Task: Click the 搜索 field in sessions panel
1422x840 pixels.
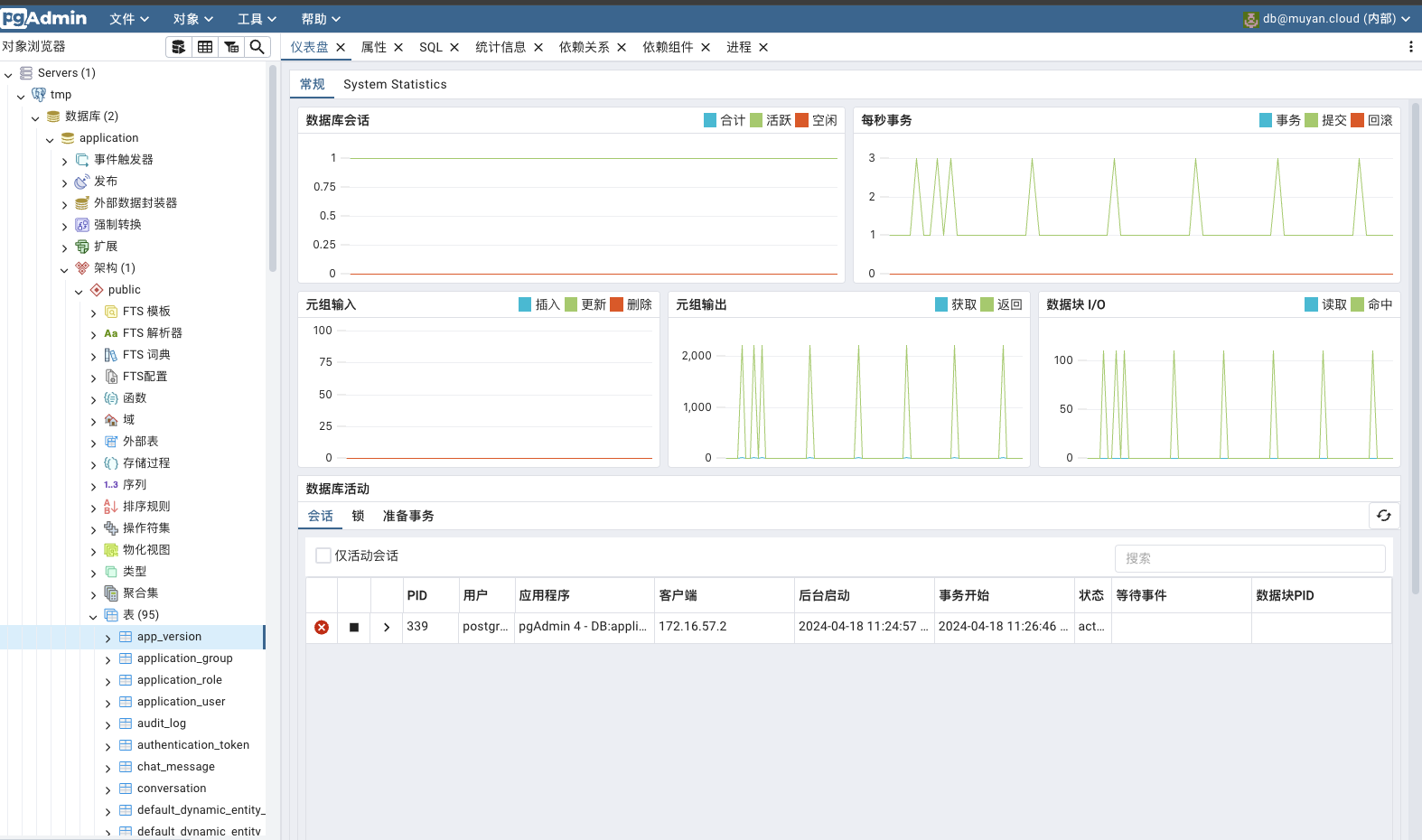Action: tap(1250, 558)
